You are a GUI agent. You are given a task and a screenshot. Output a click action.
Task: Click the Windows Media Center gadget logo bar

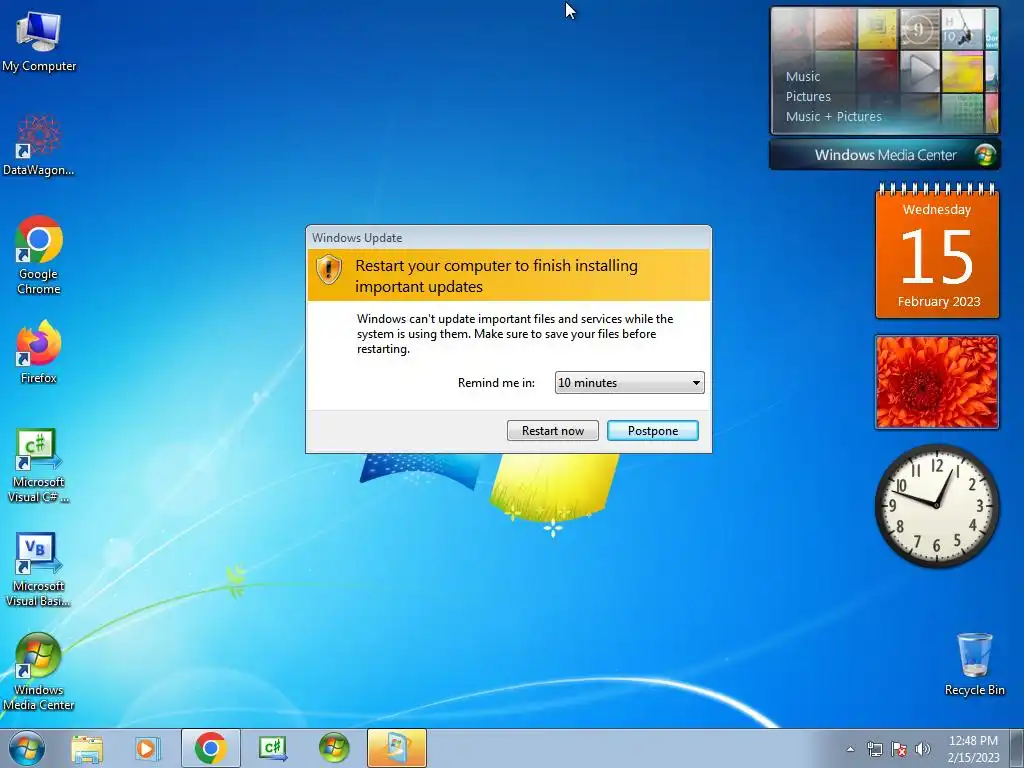(885, 155)
